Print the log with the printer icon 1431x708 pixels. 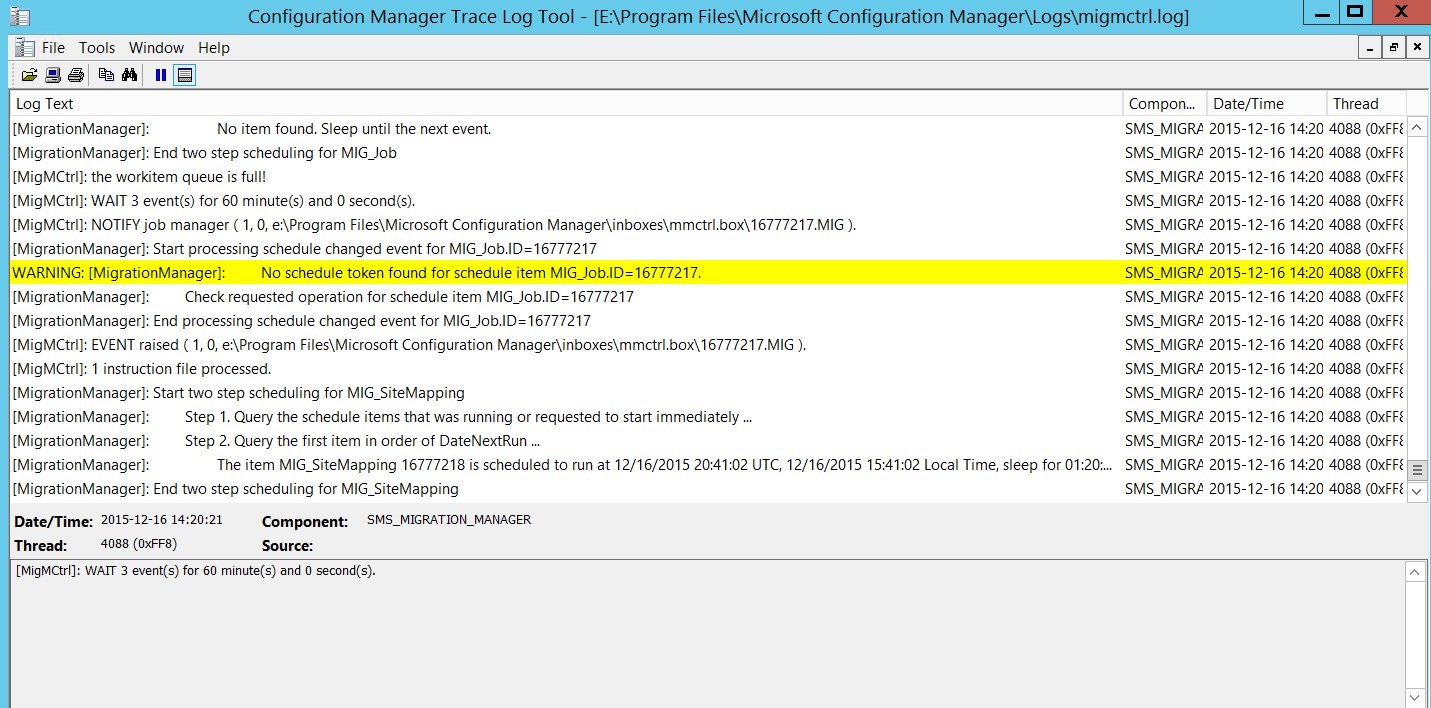(x=75, y=74)
